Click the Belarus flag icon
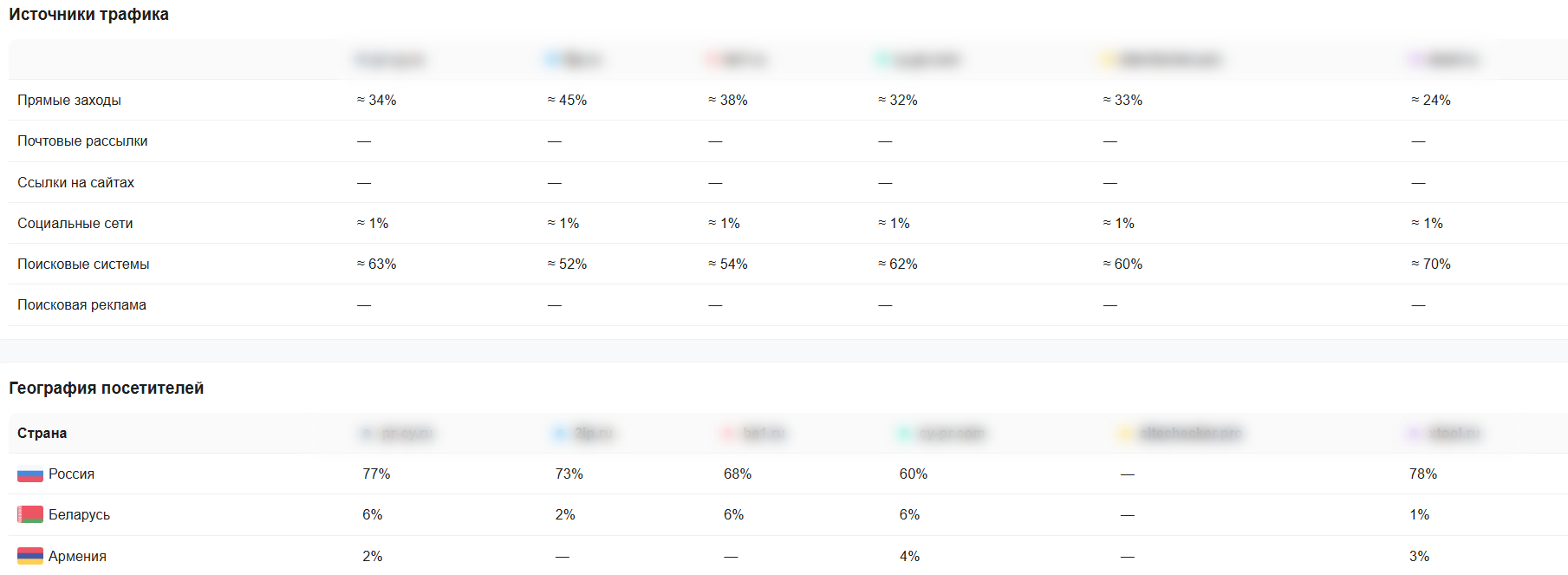The height and width of the screenshot is (575, 1568). (29, 515)
